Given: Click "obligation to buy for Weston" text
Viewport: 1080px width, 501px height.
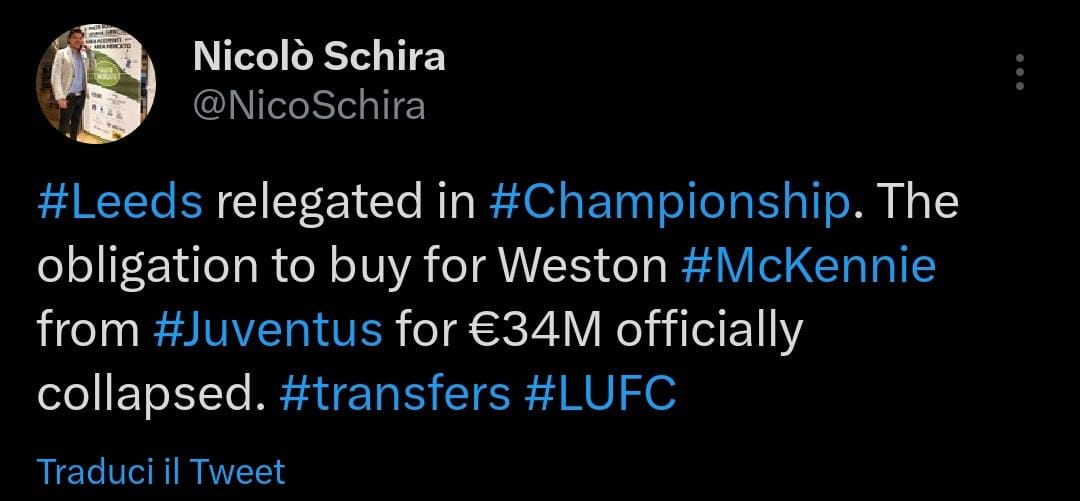Looking at the screenshot, I should click(352, 266).
